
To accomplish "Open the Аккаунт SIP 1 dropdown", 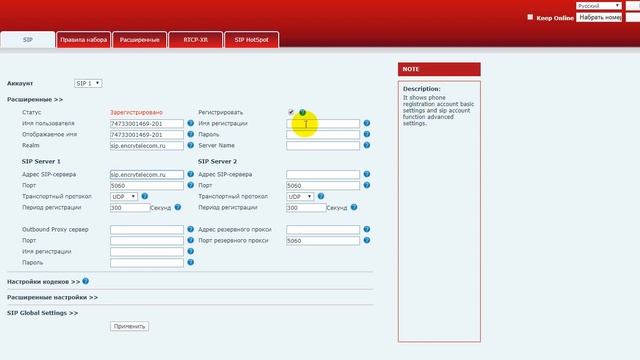I will [x=88, y=83].
